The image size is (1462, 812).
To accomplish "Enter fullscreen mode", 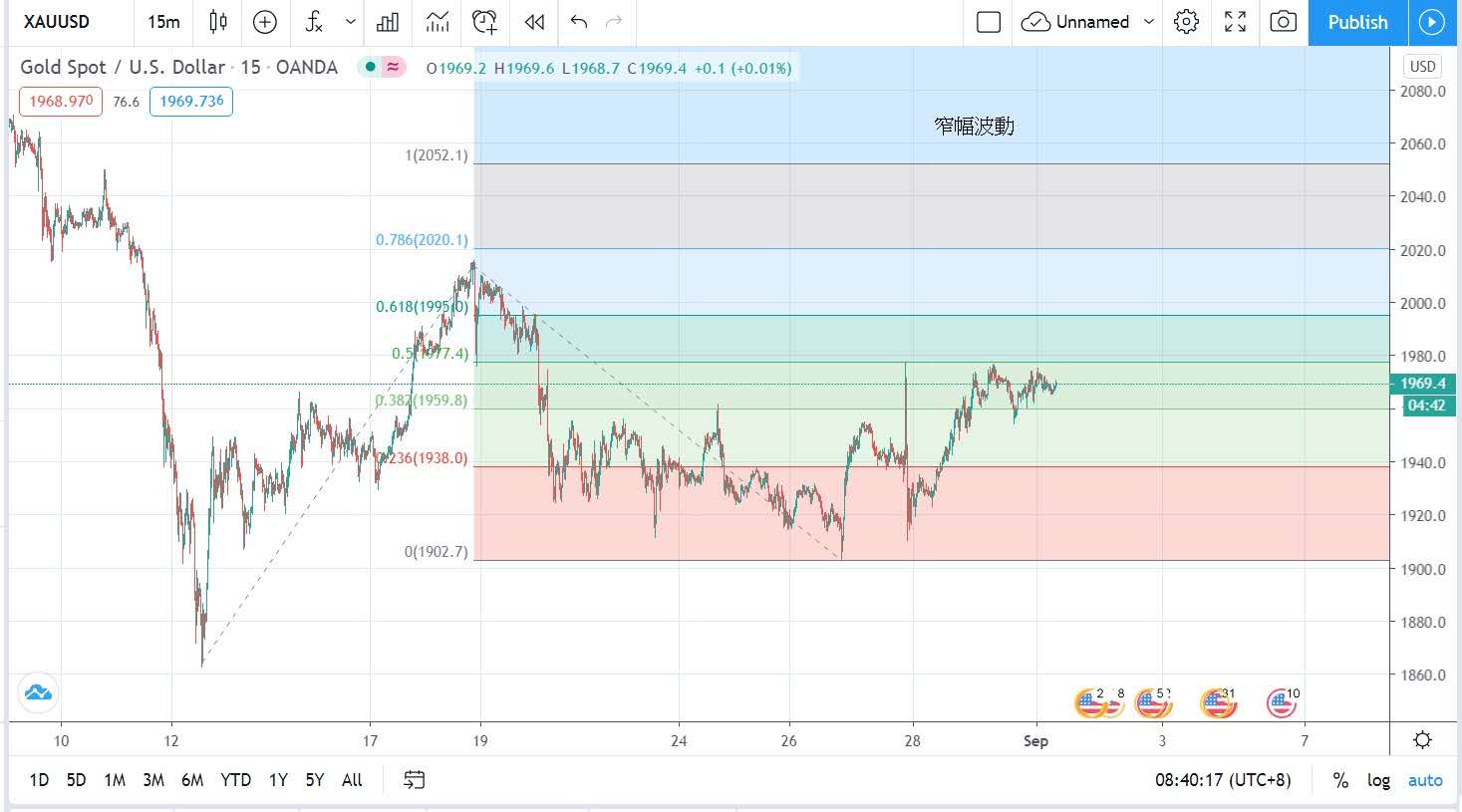I will (1235, 22).
